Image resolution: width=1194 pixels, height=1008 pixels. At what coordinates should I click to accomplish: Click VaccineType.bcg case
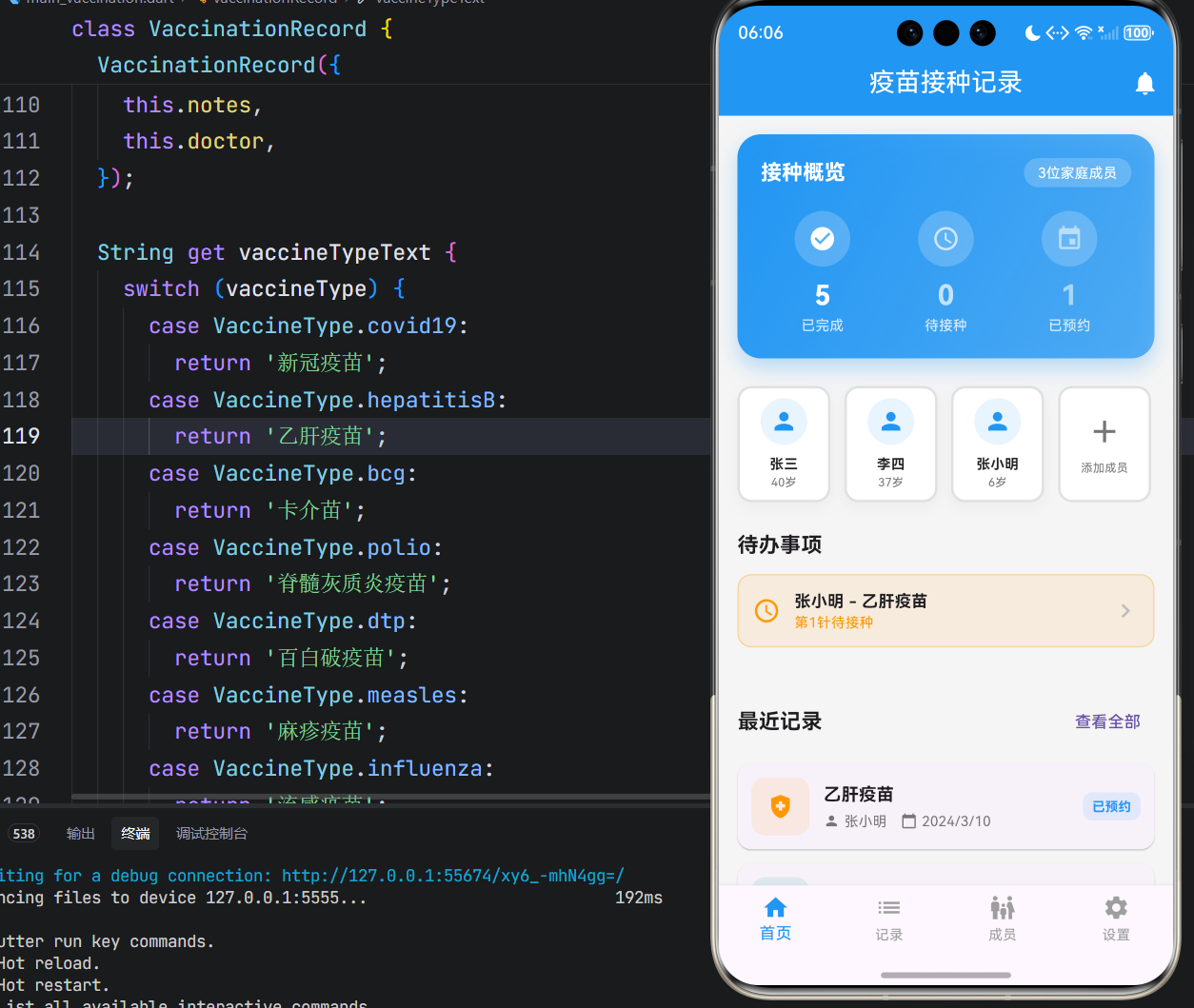pos(309,473)
